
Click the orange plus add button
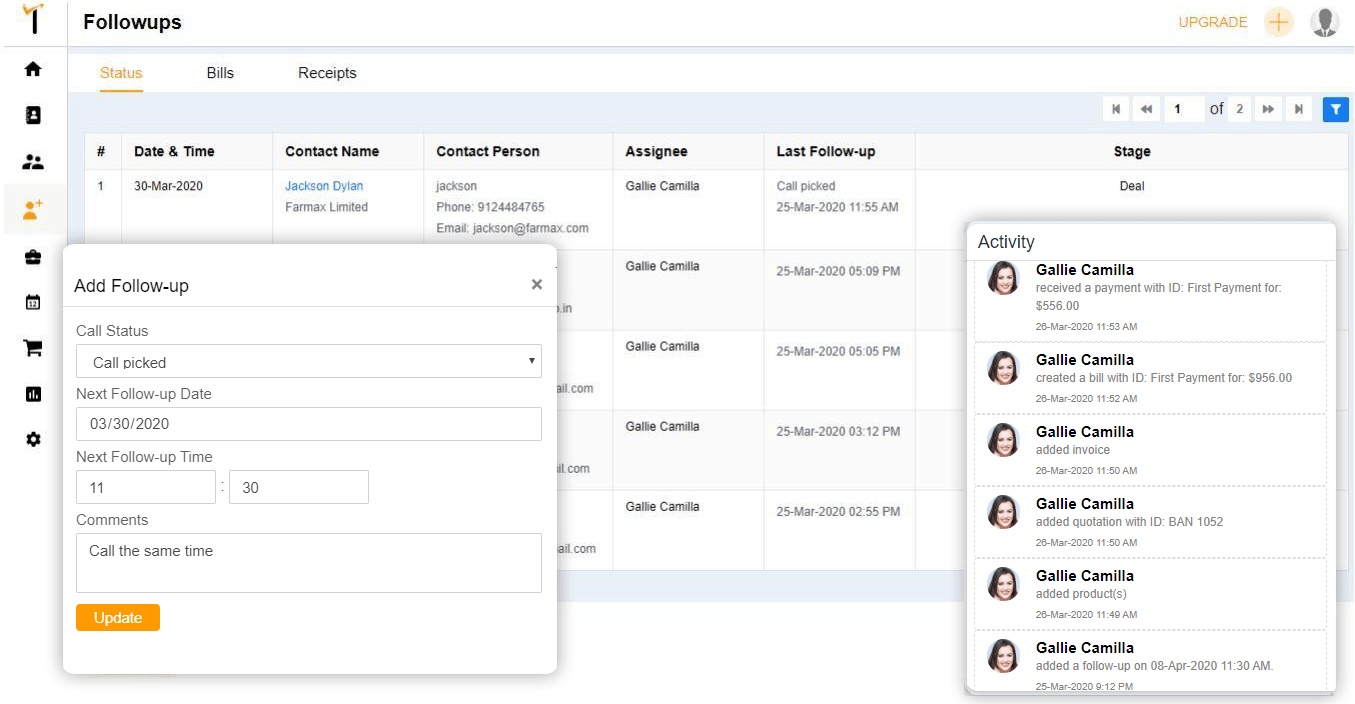coord(1278,22)
